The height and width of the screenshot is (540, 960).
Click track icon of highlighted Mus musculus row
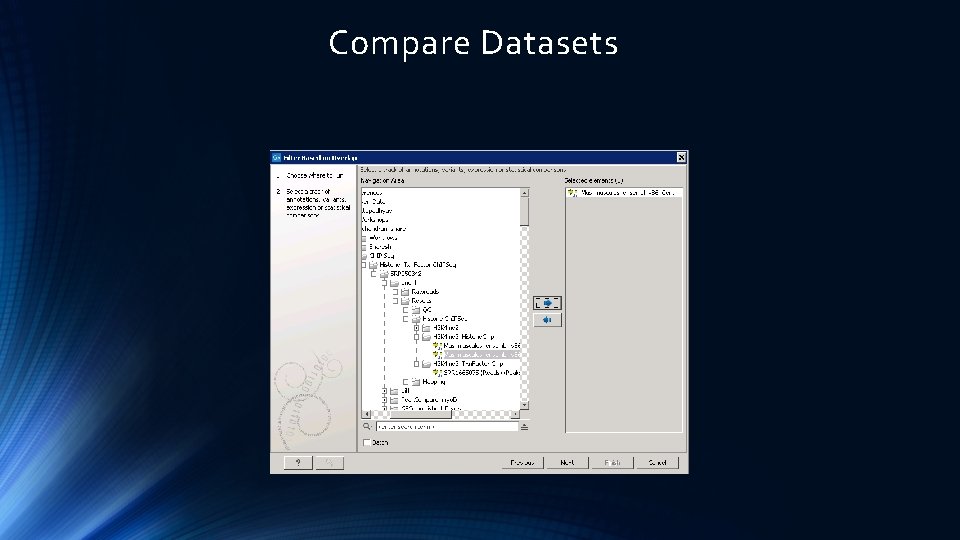(437, 354)
